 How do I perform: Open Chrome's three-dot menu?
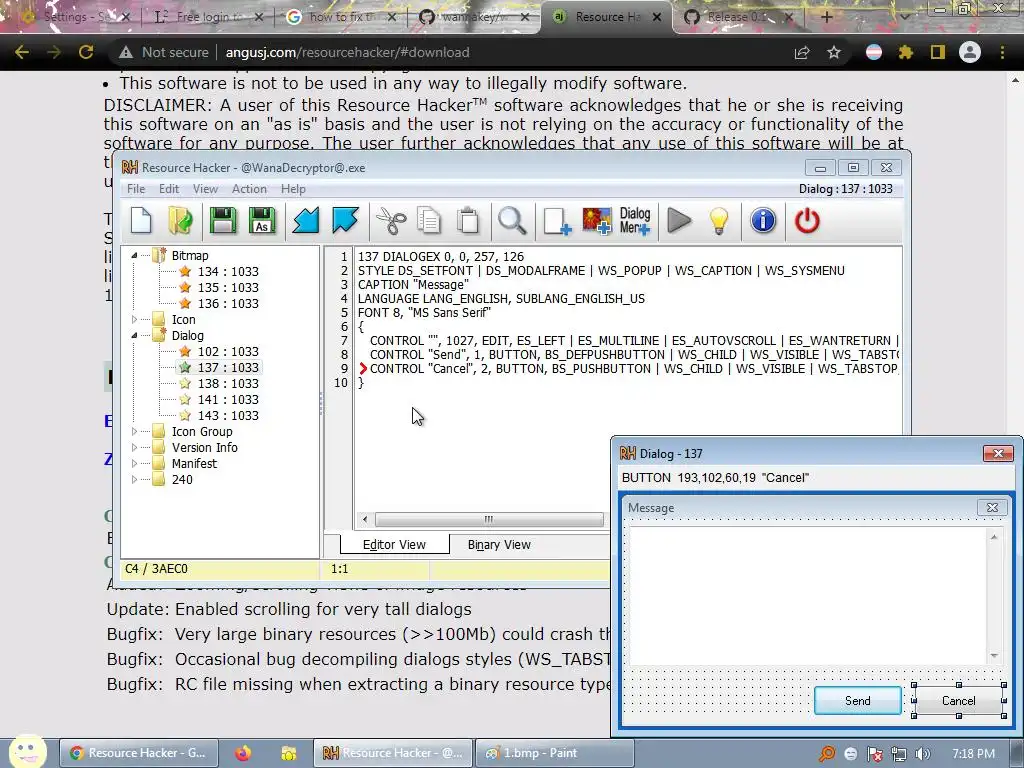1002,52
